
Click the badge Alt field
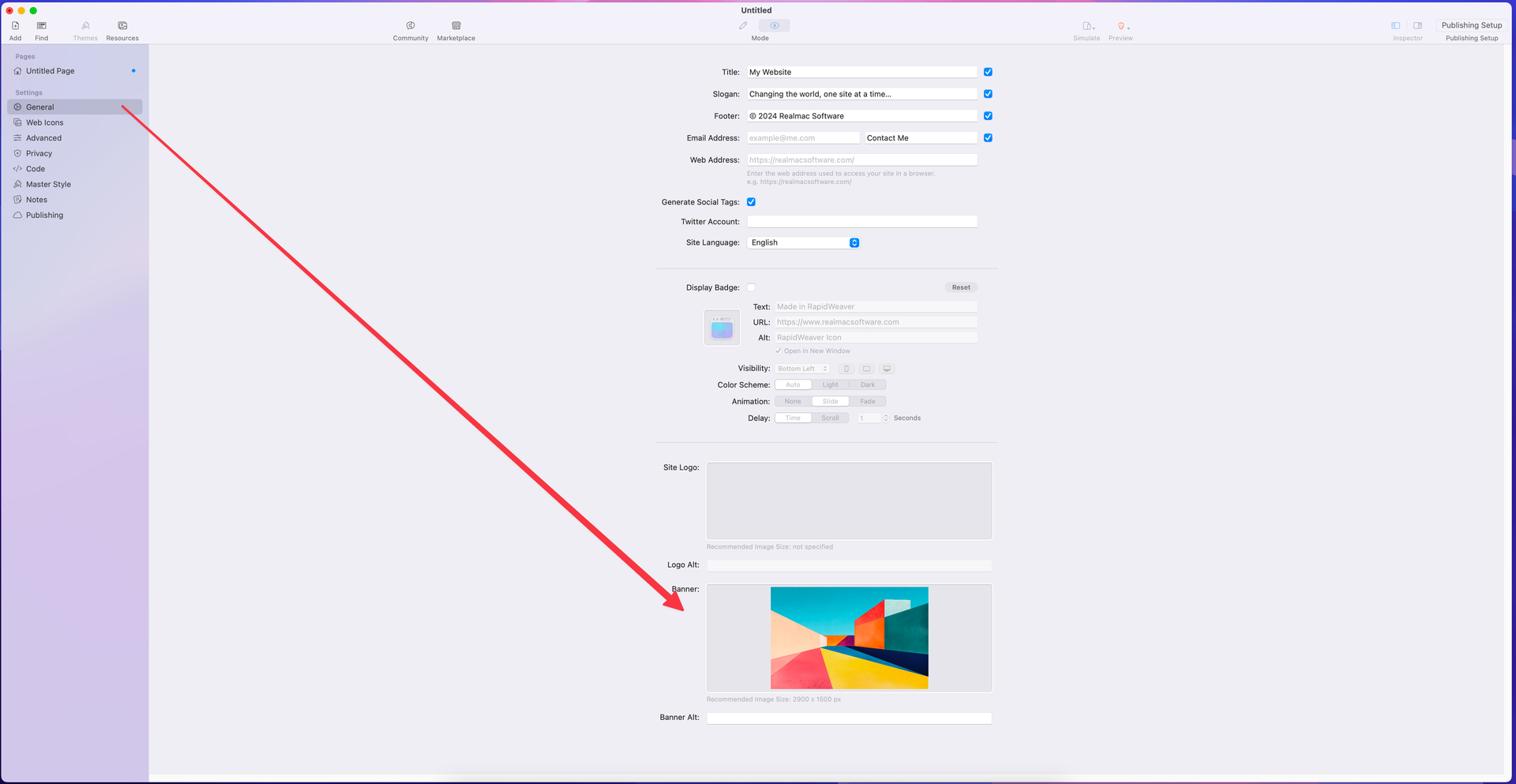(876, 337)
